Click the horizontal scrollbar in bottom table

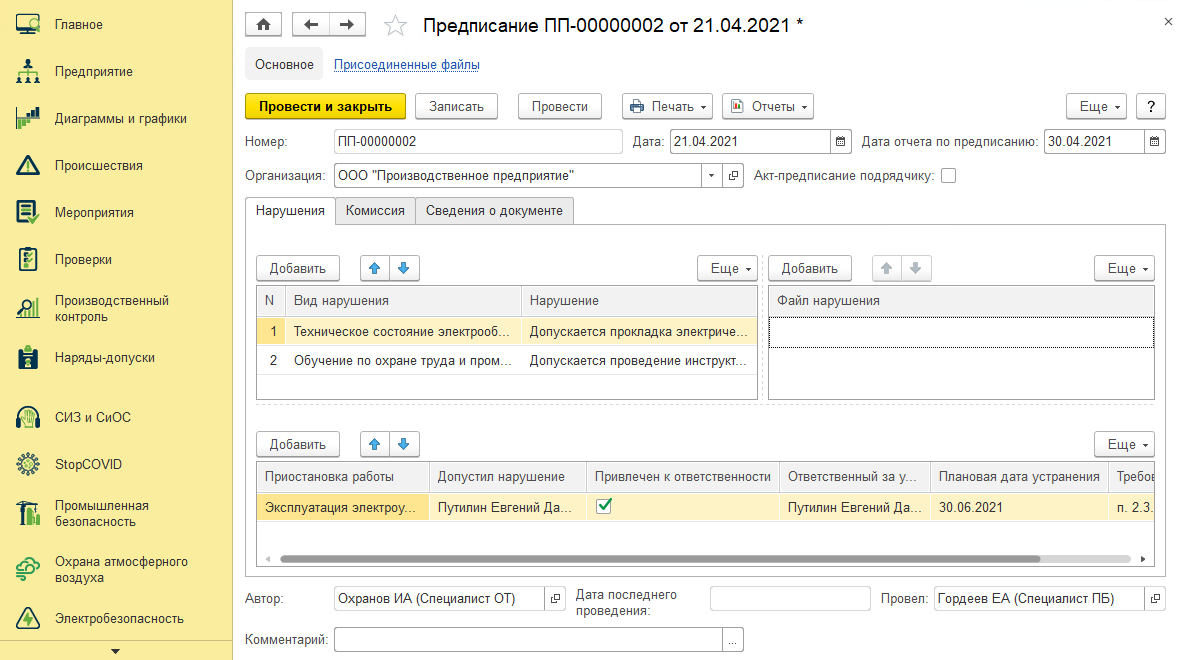click(660, 559)
